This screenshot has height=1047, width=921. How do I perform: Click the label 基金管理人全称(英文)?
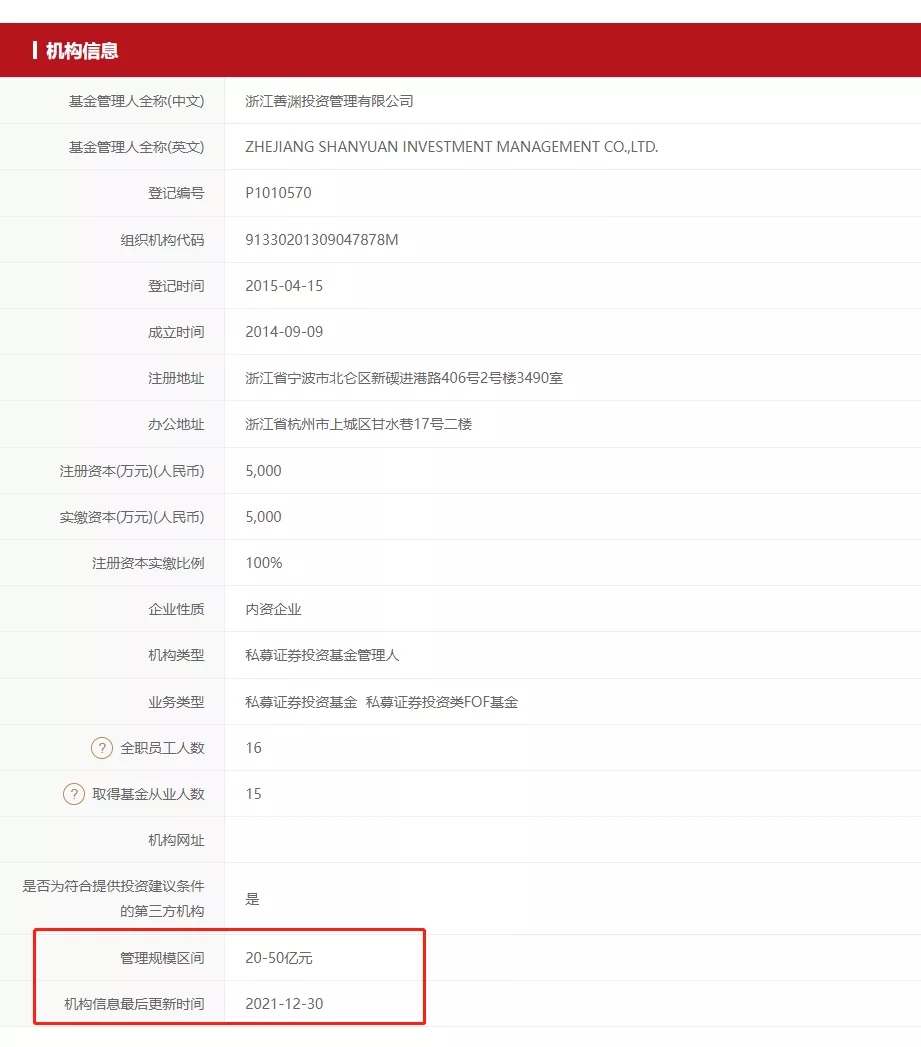pyautogui.click(x=136, y=147)
